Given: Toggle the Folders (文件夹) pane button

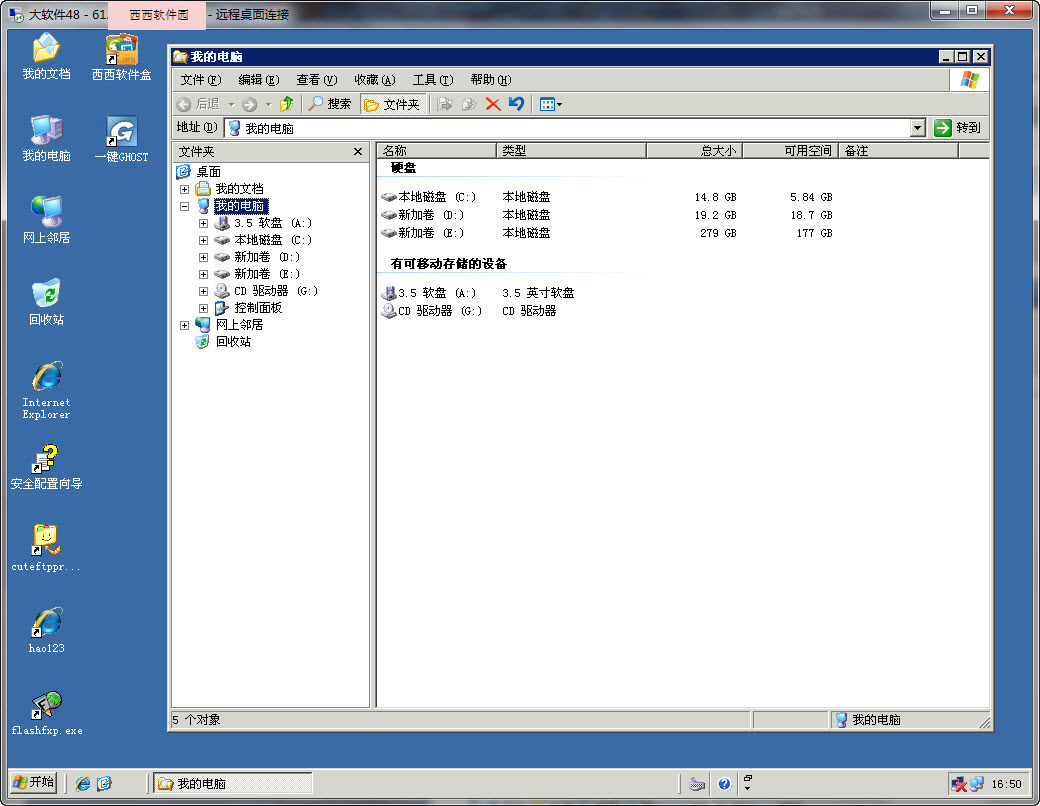Looking at the screenshot, I should [392, 104].
